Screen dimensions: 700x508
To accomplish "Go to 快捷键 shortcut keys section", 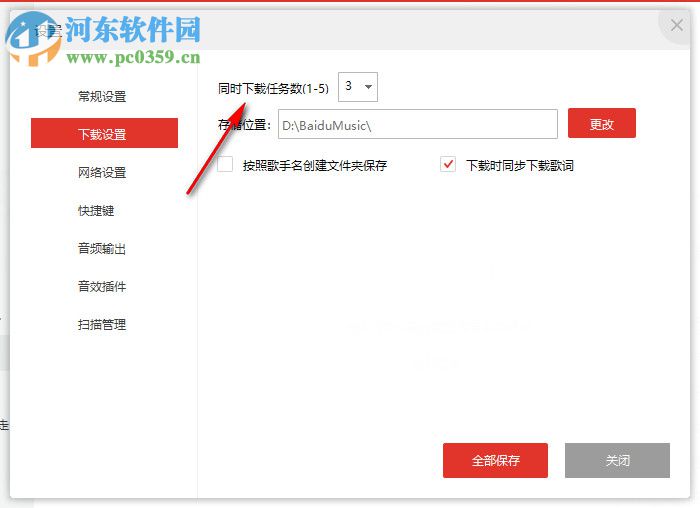I will pyautogui.click(x=96, y=210).
